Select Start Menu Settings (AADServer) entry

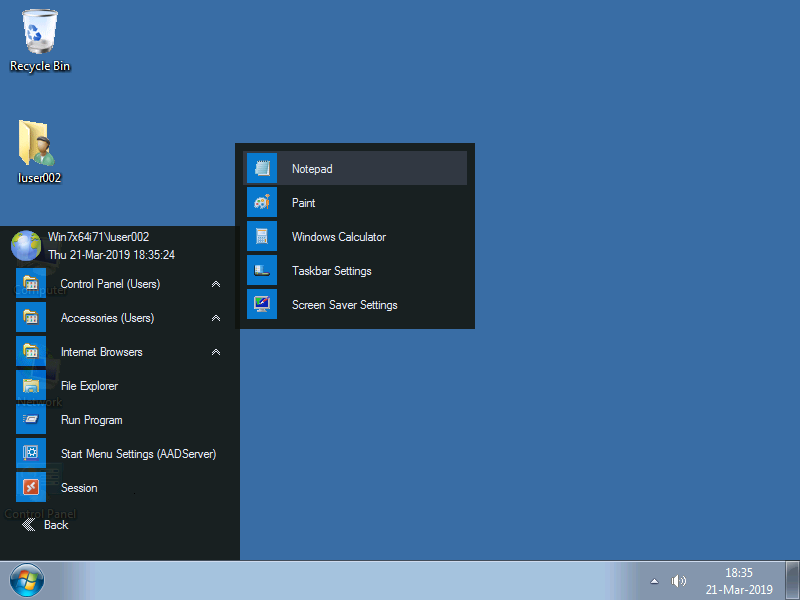pyautogui.click(x=138, y=454)
